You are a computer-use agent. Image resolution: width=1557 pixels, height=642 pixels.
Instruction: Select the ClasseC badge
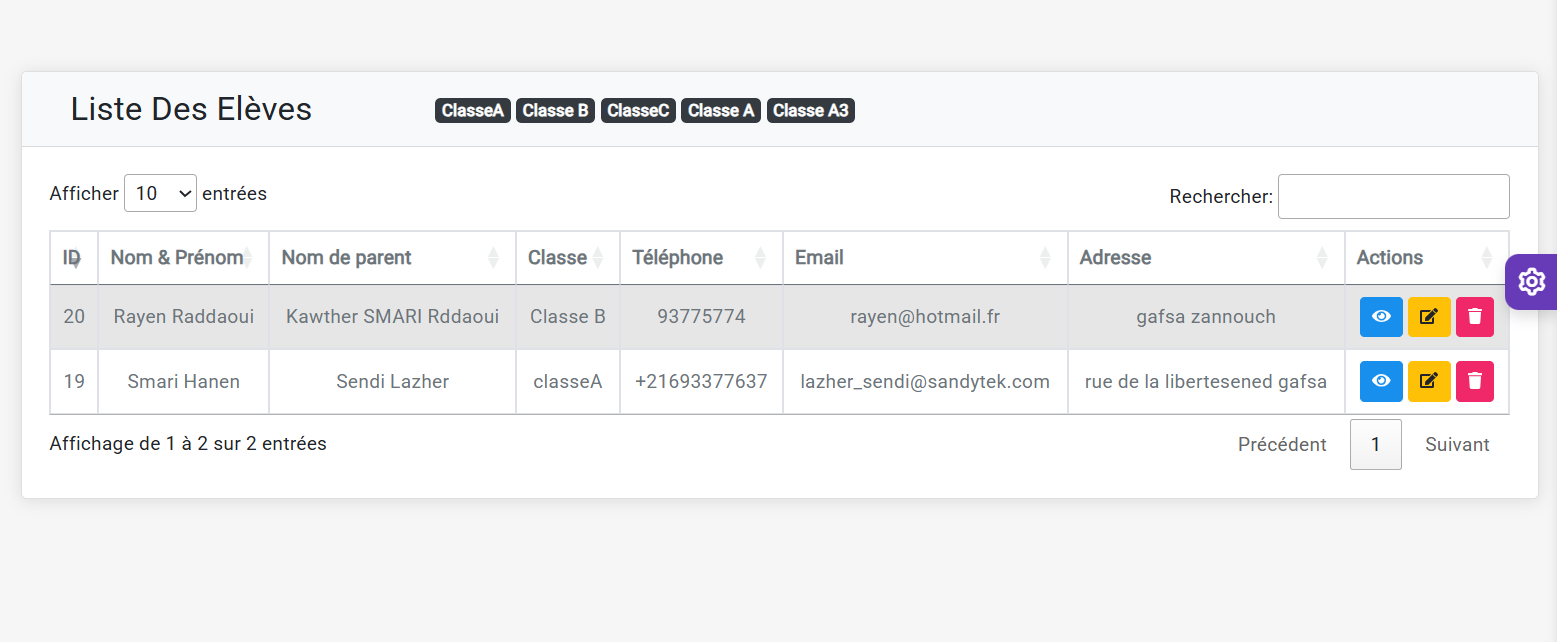point(638,111)
